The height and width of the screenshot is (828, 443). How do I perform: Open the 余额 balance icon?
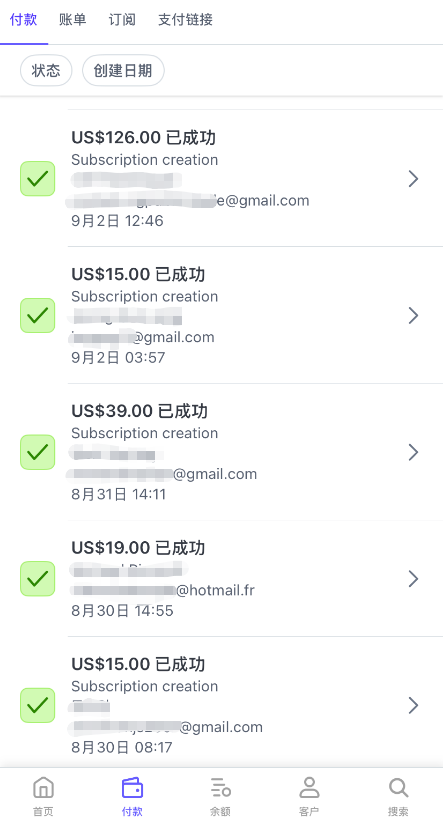[220, 788]
